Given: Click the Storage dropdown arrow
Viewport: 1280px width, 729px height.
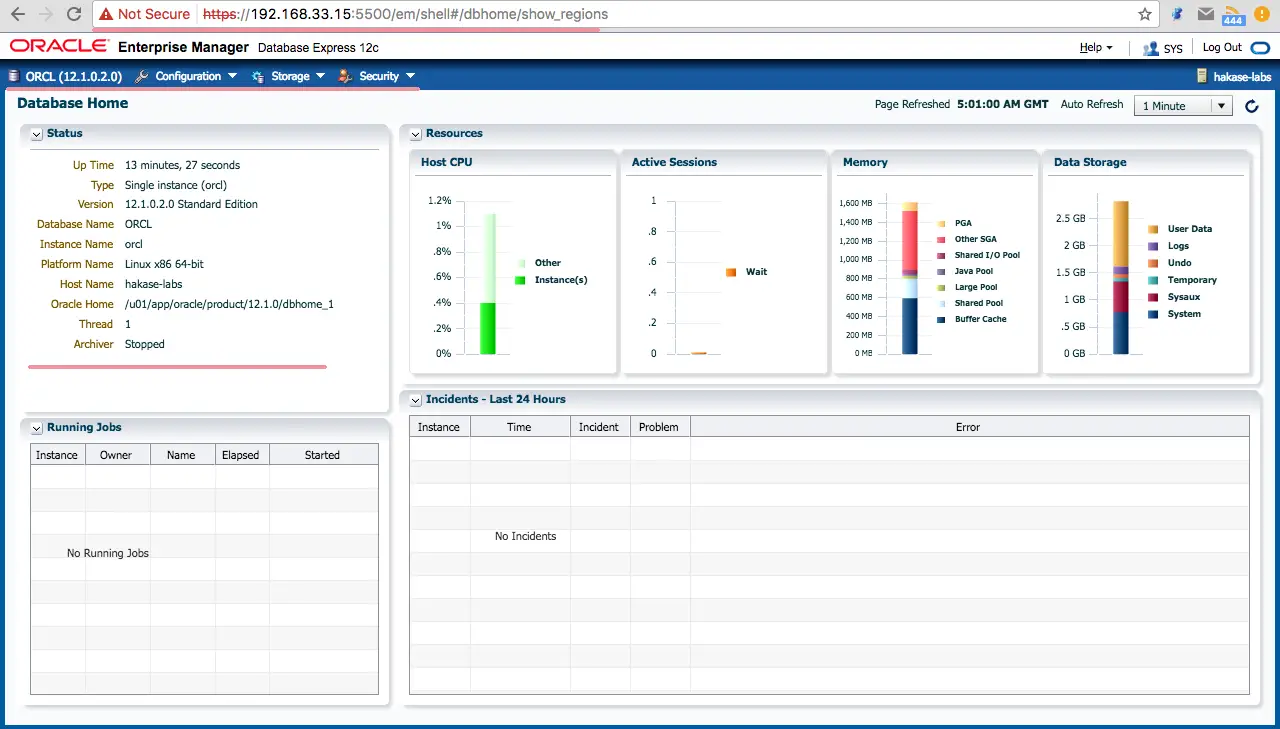Looking at the screenshot, I should coord(320,76).
